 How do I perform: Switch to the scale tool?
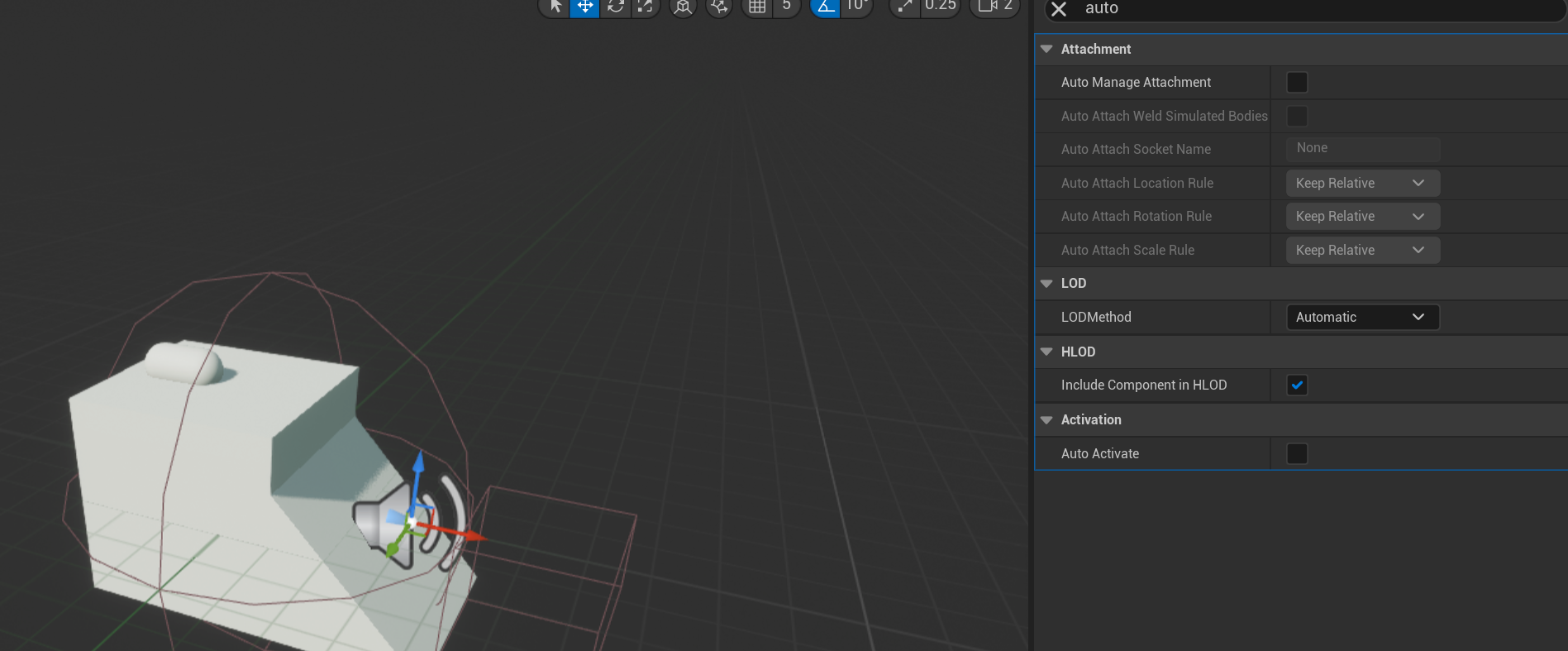(x=646, y=7)
